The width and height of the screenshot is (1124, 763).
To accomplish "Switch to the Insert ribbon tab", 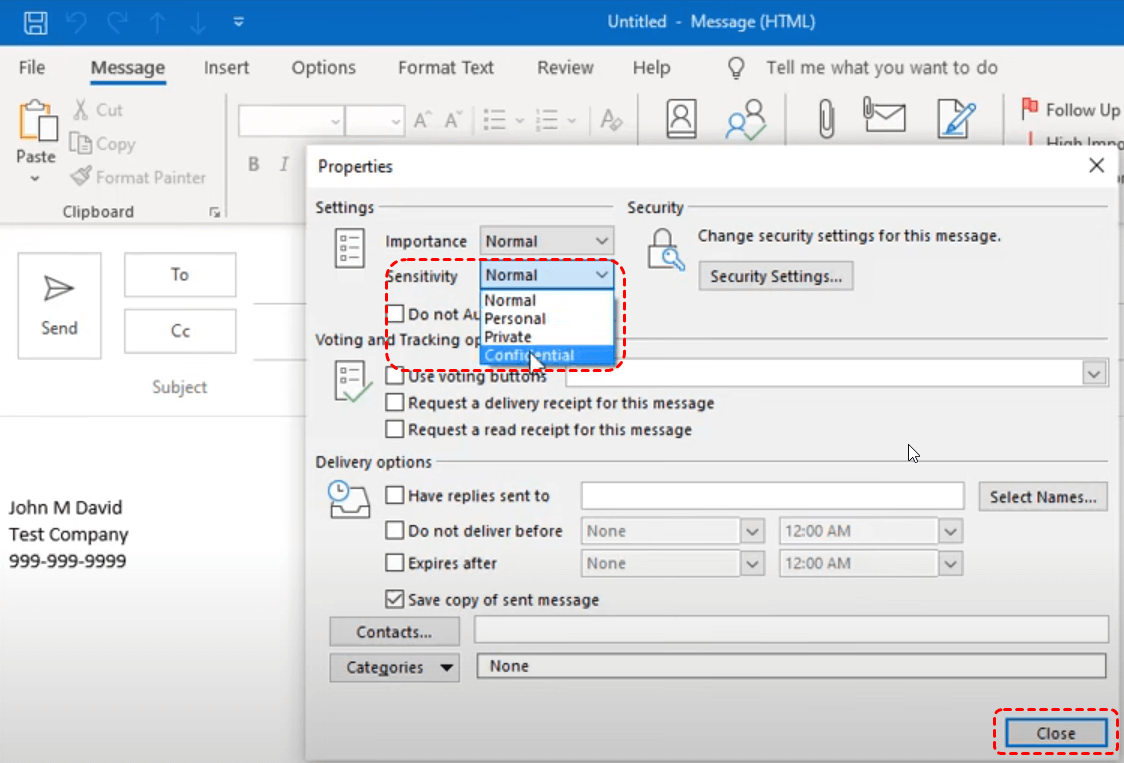I will [227, 68].
